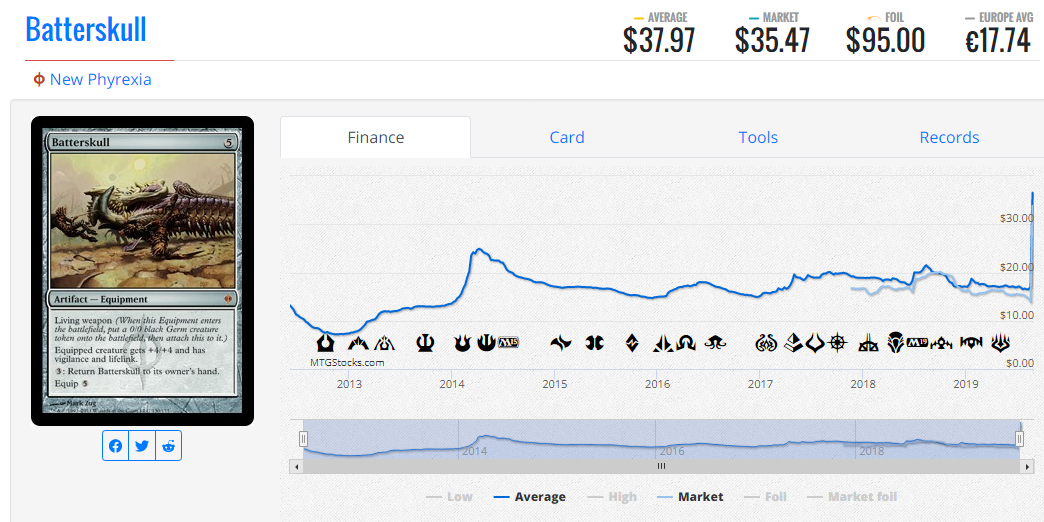Click the Ravnica Allegiance set icon

(x=971, y=344)
